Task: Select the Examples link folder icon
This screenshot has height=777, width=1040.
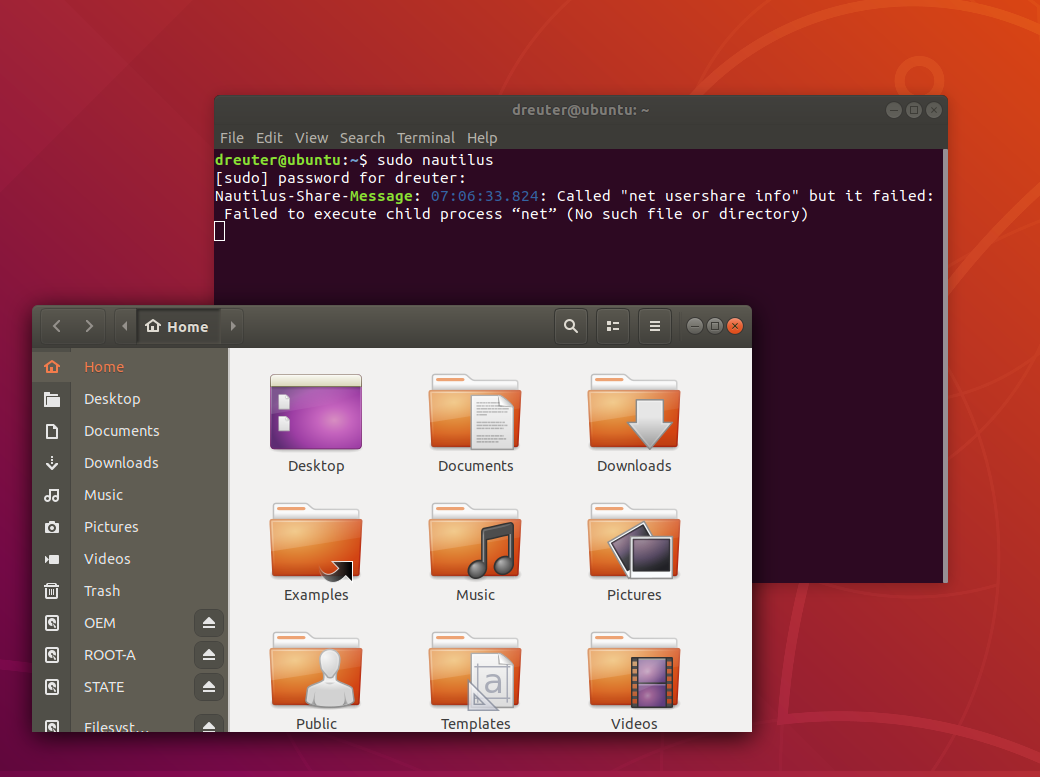Action: coord(316,541)
